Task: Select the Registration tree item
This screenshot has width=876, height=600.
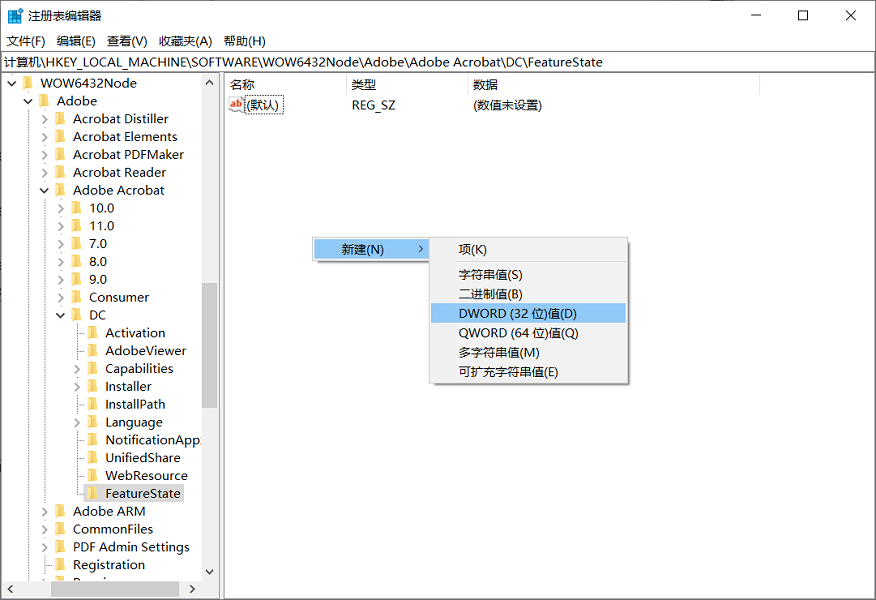Action: pos(108,565)
